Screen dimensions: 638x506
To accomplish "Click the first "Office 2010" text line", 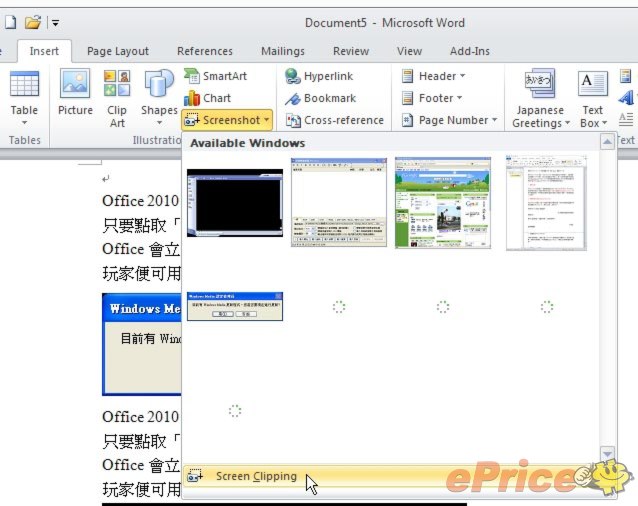I will click(140, 201).
